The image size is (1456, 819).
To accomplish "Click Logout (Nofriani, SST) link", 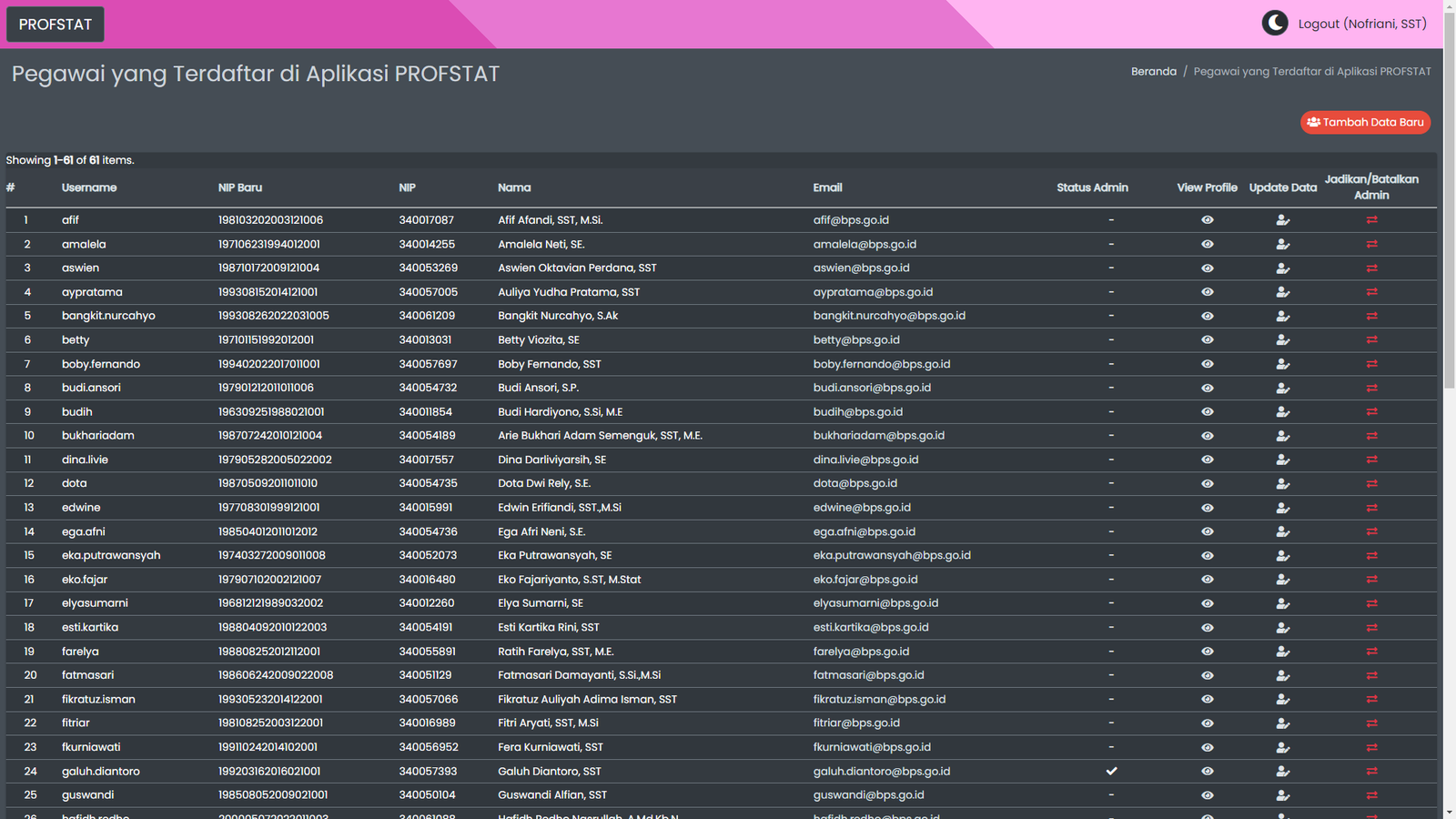I will coord(1361,24).
